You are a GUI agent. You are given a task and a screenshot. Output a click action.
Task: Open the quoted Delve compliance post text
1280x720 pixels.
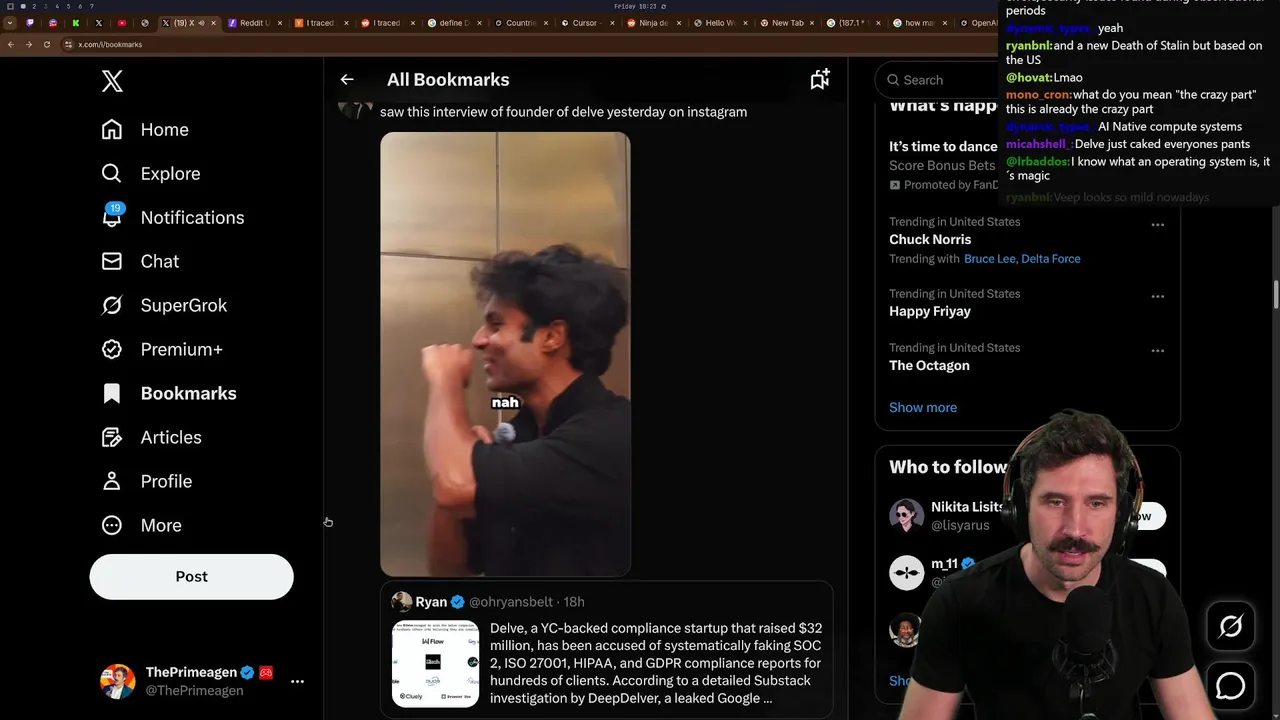(x=656, y=663)
